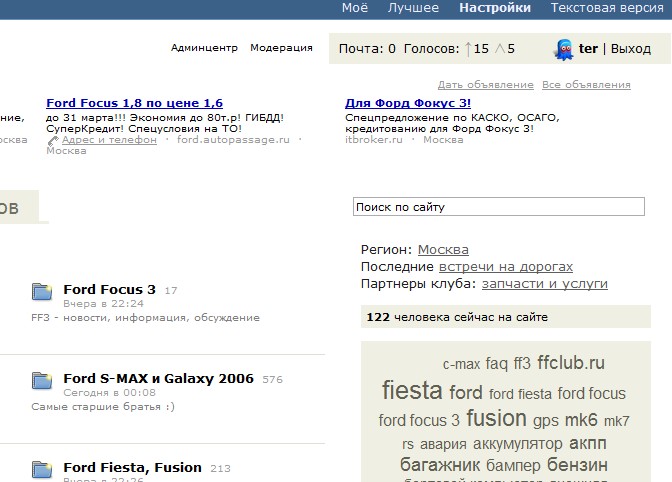
Task: Select the c-max tag
Action: point(461,365)
